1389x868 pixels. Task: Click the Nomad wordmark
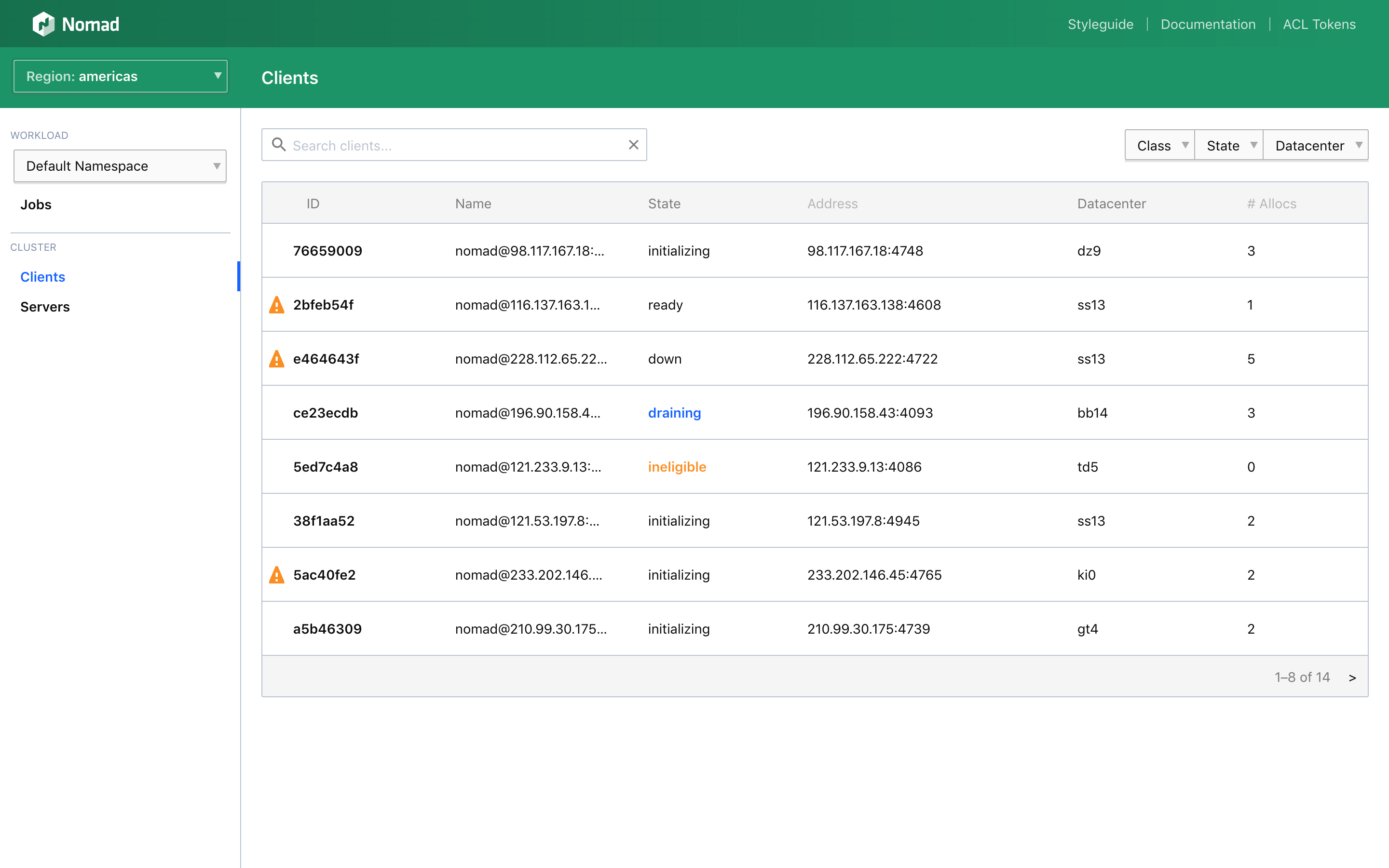tap(91, 24)
